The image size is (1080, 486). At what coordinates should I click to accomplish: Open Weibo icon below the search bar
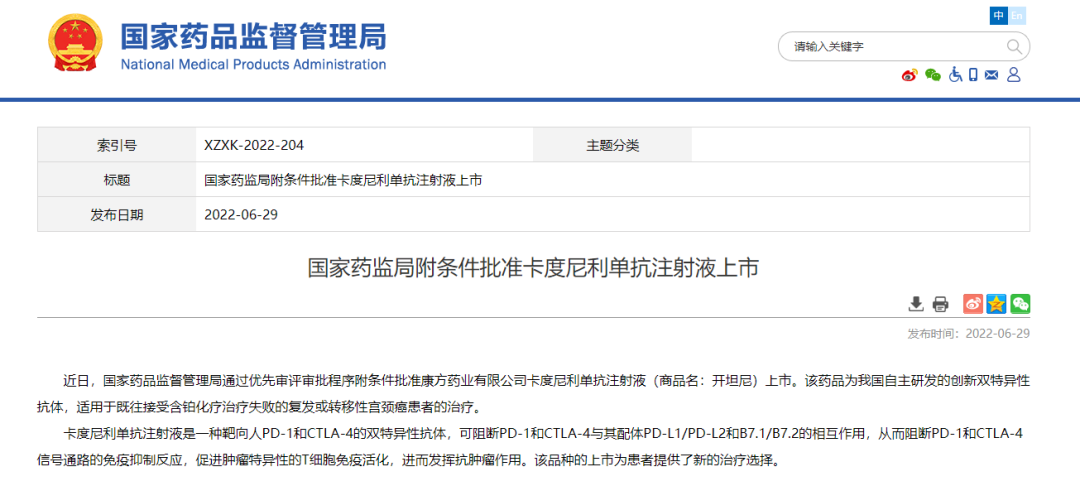point(909,75)
